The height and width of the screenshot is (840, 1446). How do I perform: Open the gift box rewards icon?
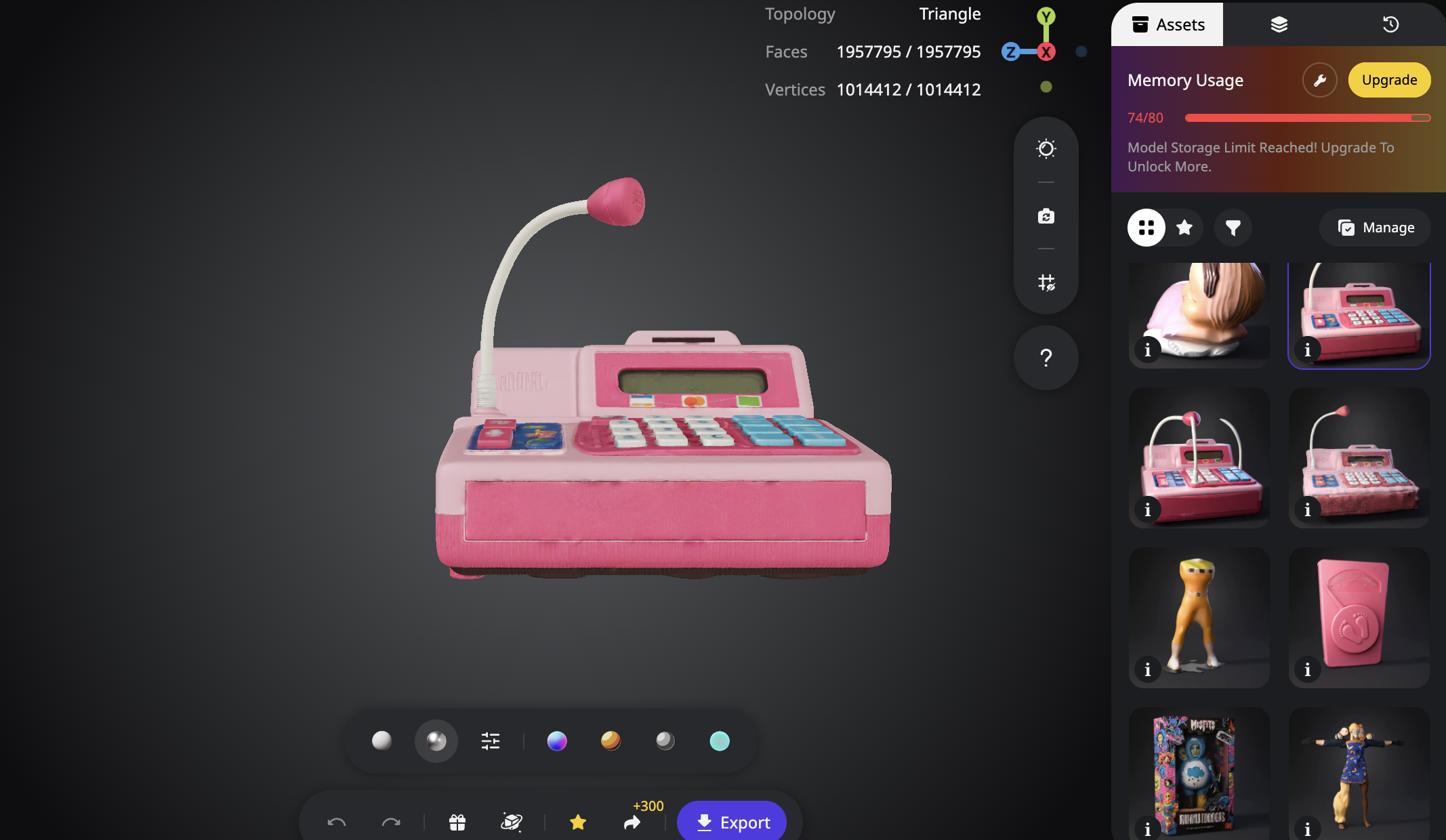click(x=457, y=822)
